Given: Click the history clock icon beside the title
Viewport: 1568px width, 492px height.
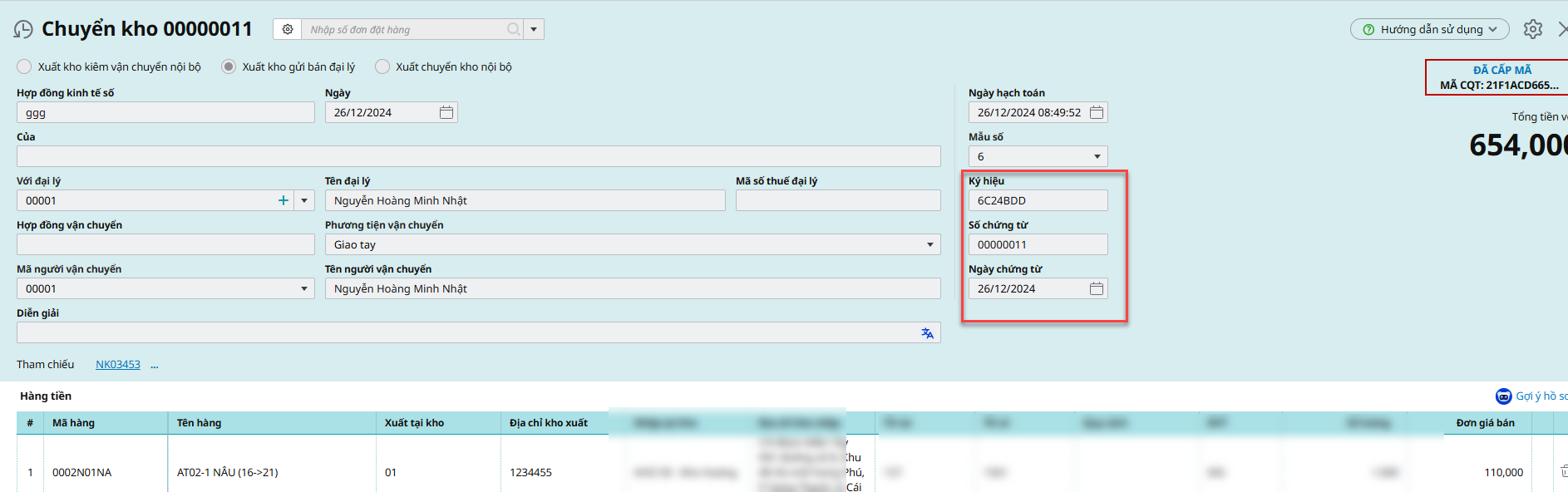Looking at the screenshot, I should point(23,30).
